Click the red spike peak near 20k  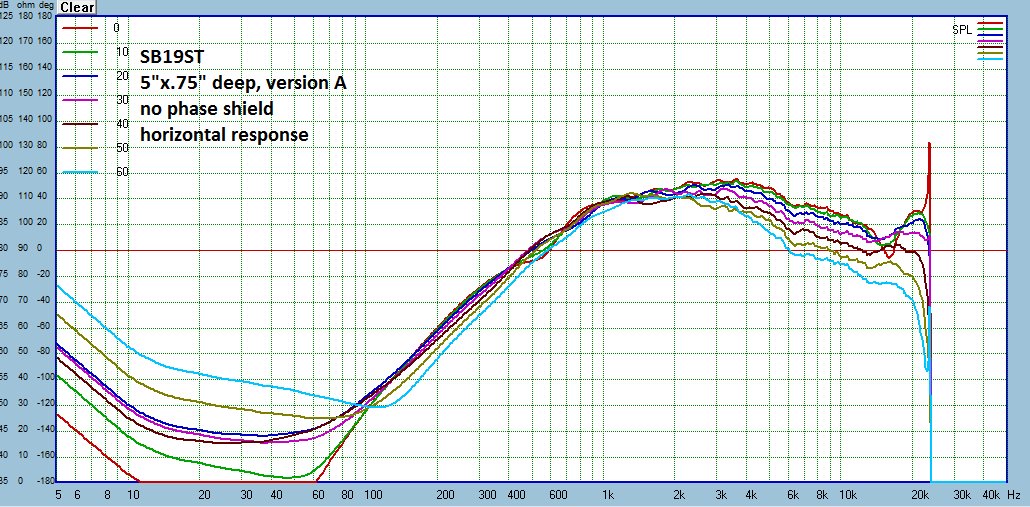[929, 144]
